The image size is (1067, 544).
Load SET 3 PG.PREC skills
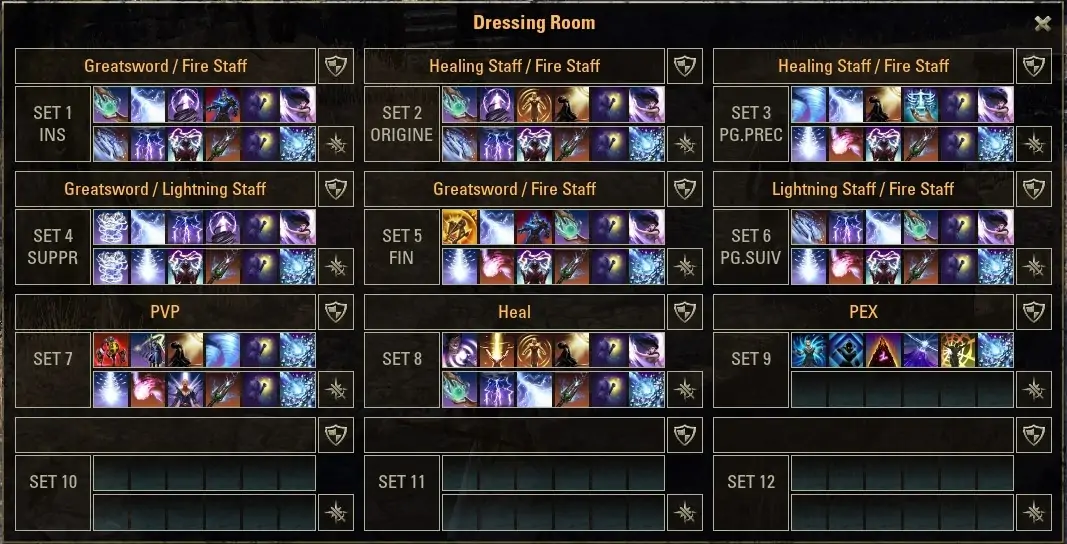751,123
